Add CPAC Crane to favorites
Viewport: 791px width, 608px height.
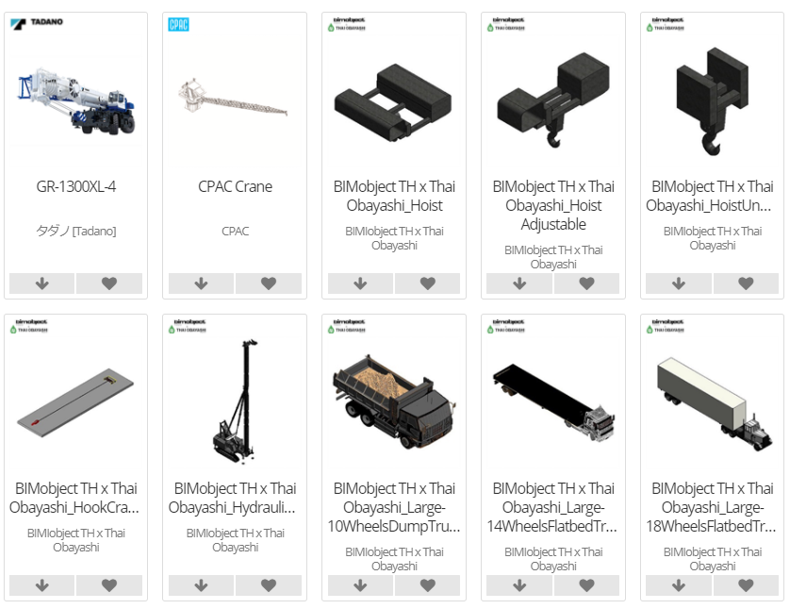268,283
